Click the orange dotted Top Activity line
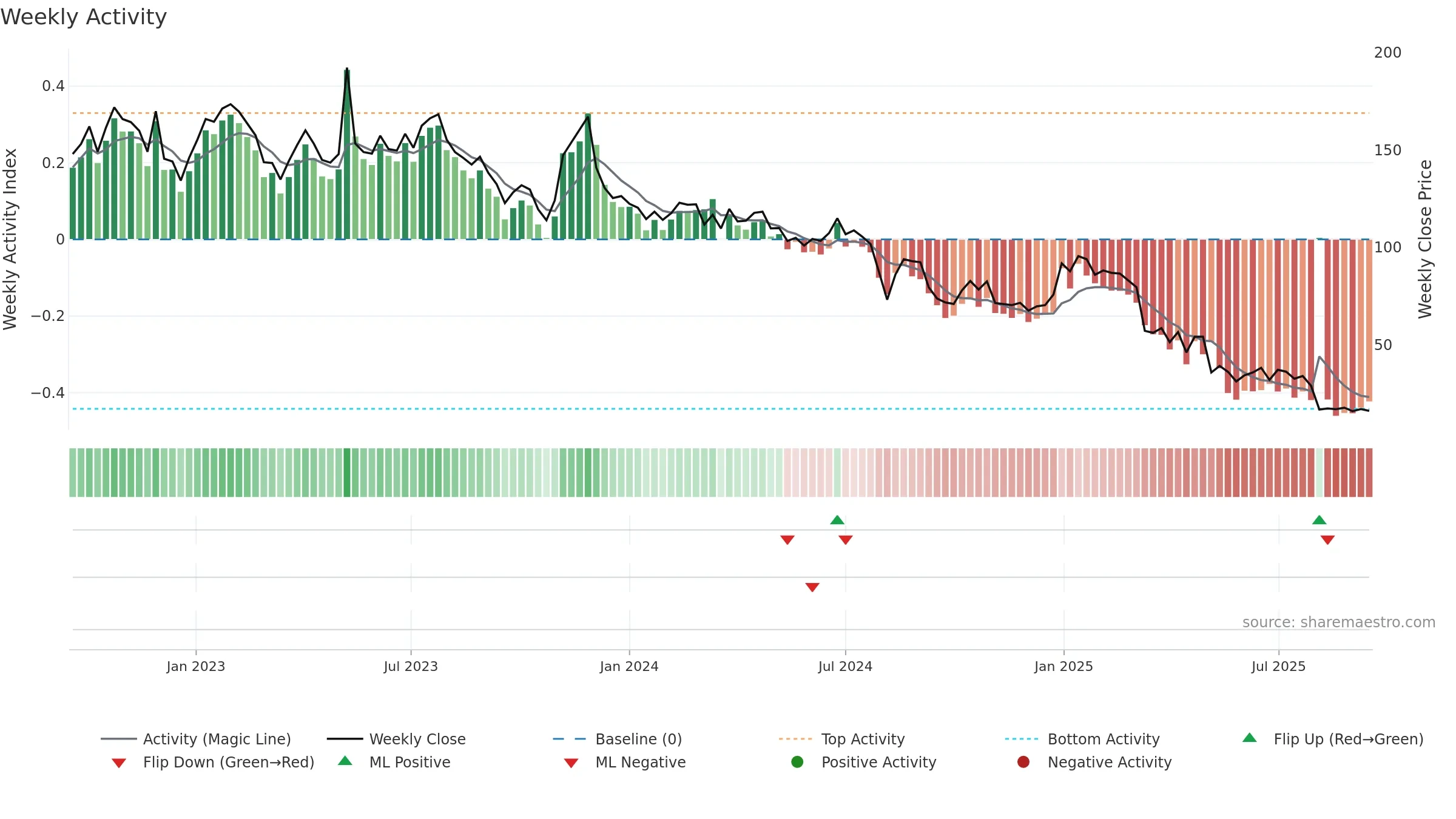The width and height of the screenshot is (1456, 819). tap(721, 113)
